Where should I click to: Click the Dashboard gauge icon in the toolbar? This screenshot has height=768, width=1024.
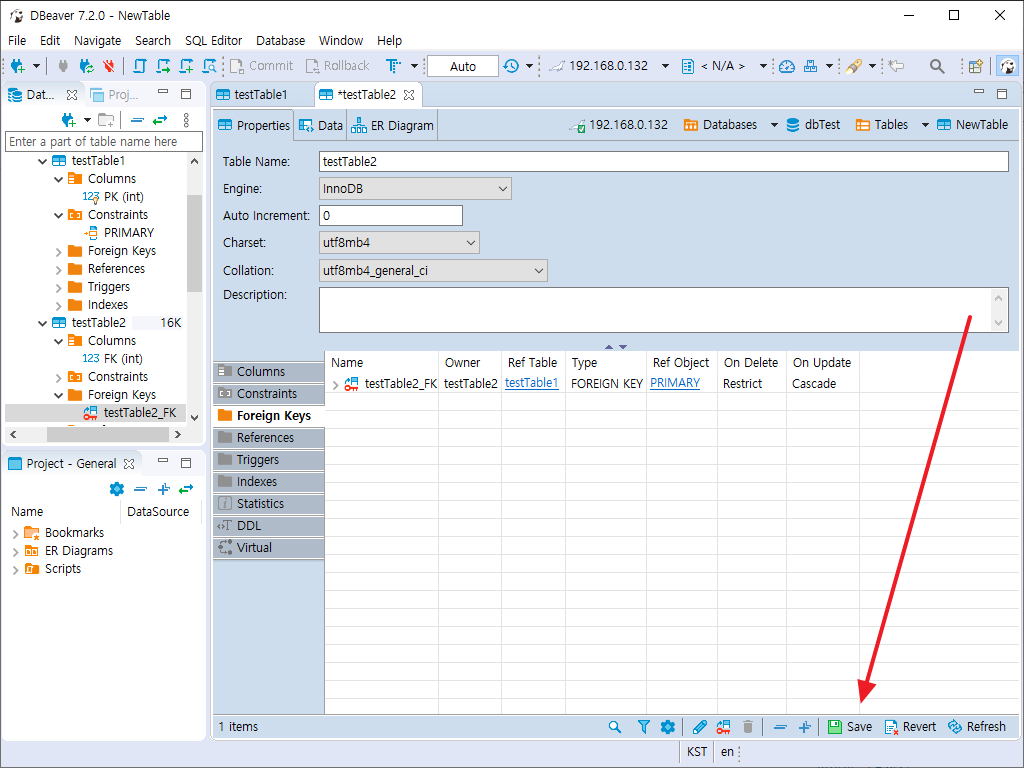point(787,66)
